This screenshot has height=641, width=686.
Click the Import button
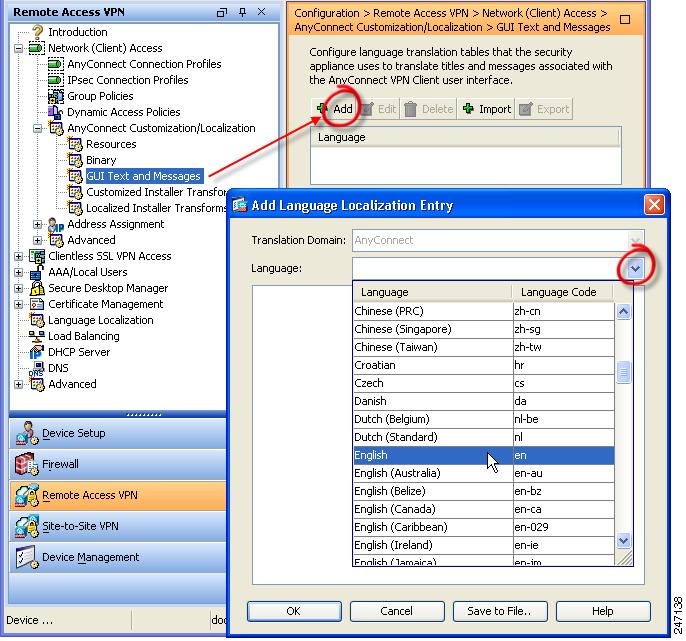click(486, 109)
